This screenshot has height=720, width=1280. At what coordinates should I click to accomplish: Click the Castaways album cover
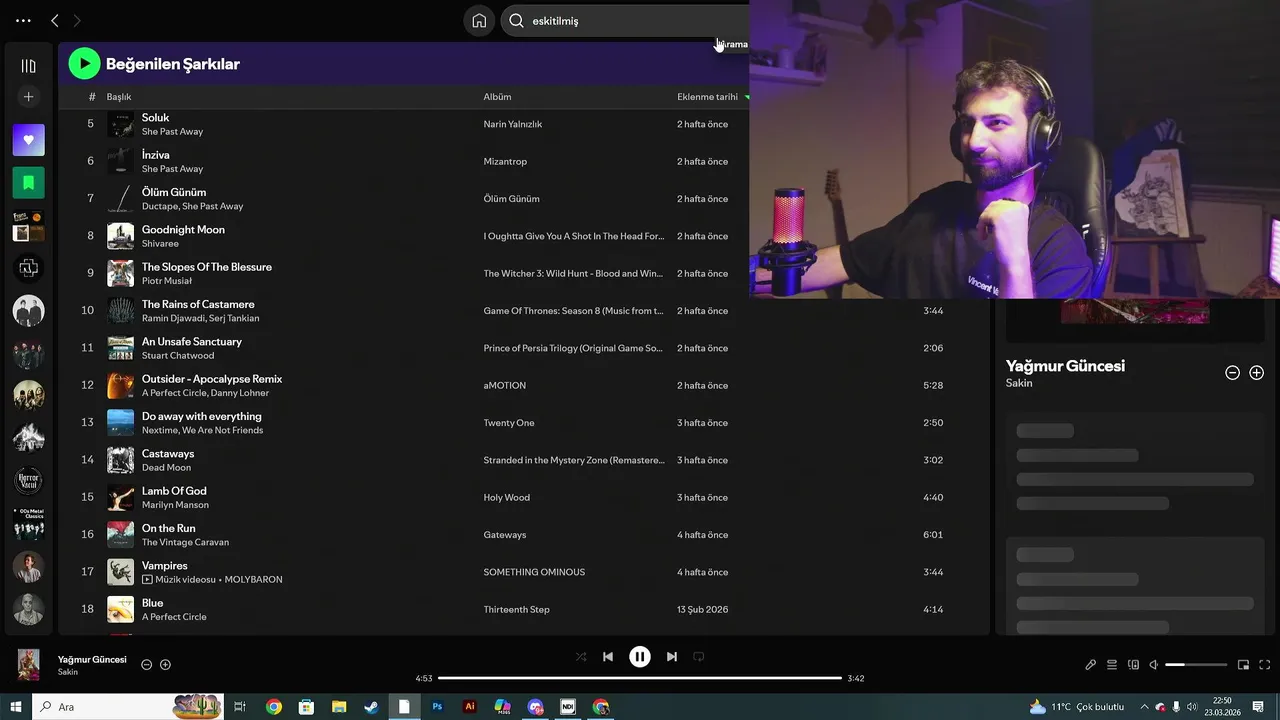point(120,460)
